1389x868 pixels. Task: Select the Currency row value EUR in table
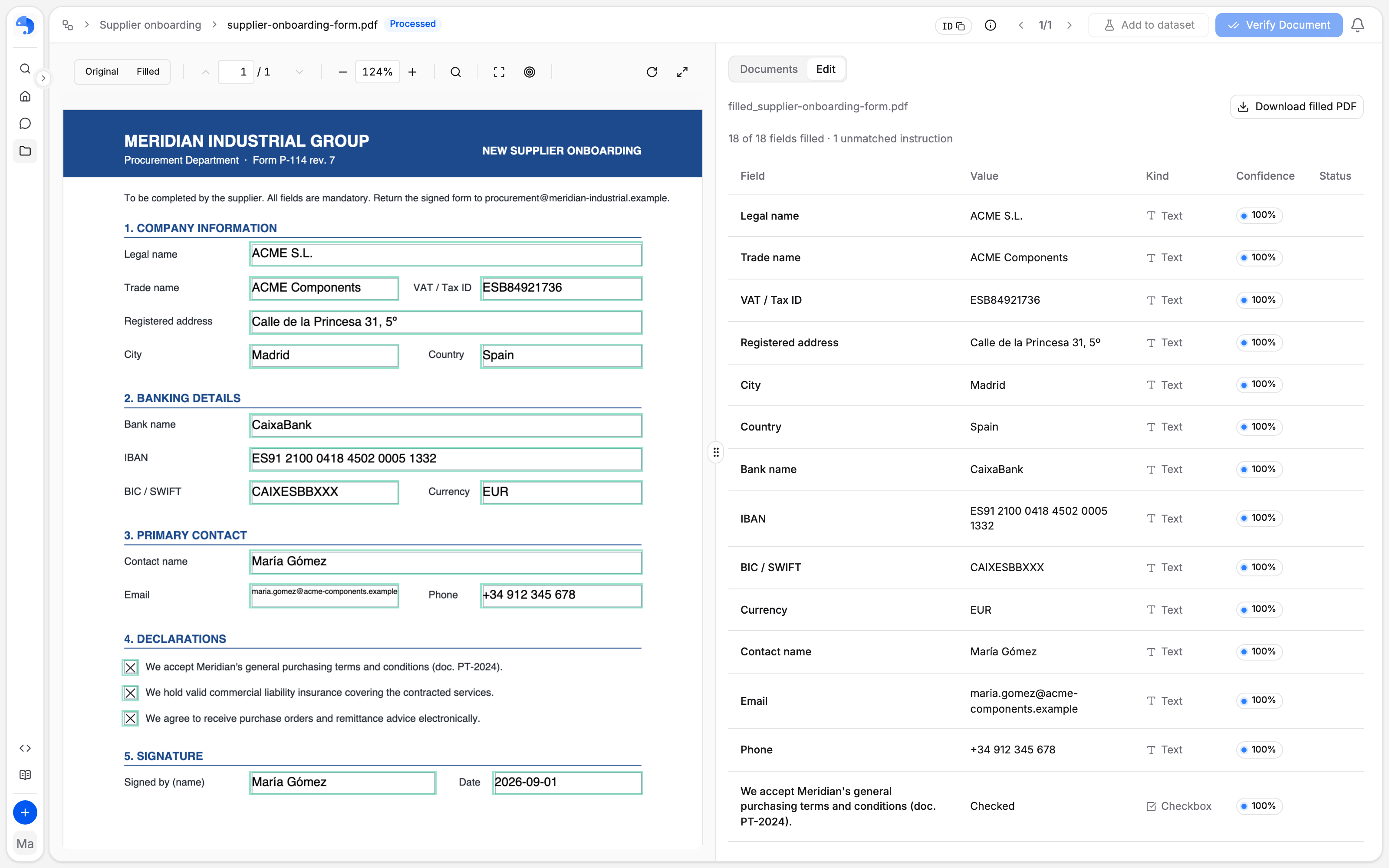981,610
